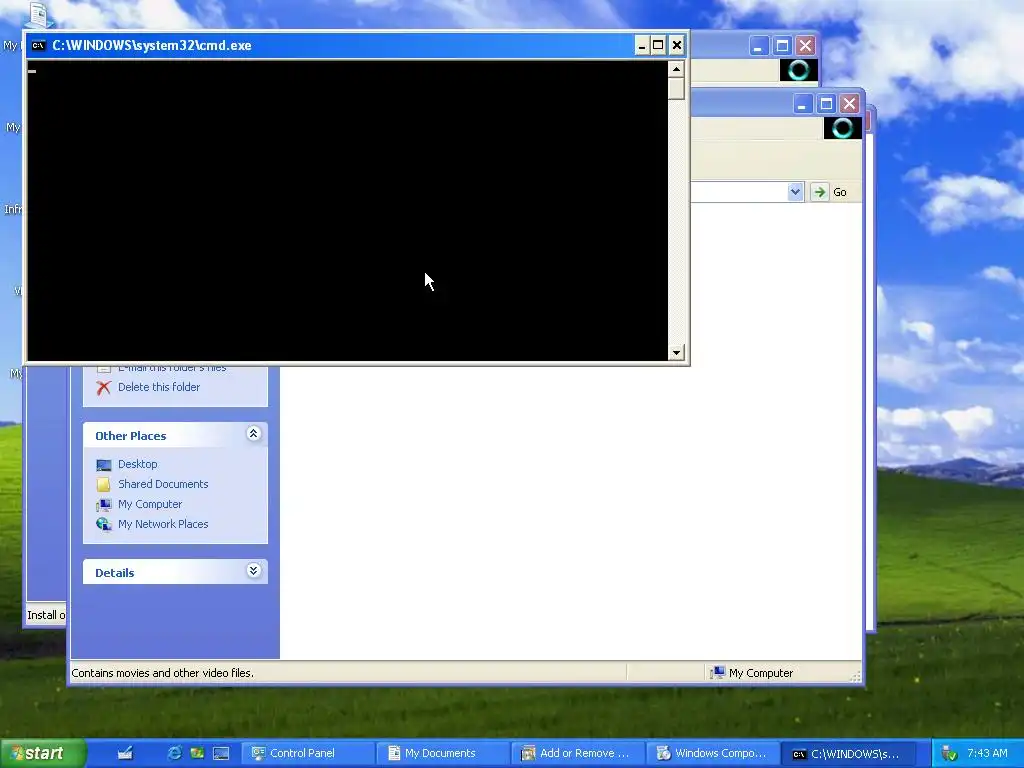1024x768 pixels.
Task: Click the Desktop icon in Other Places
Action: click(104, 465)
